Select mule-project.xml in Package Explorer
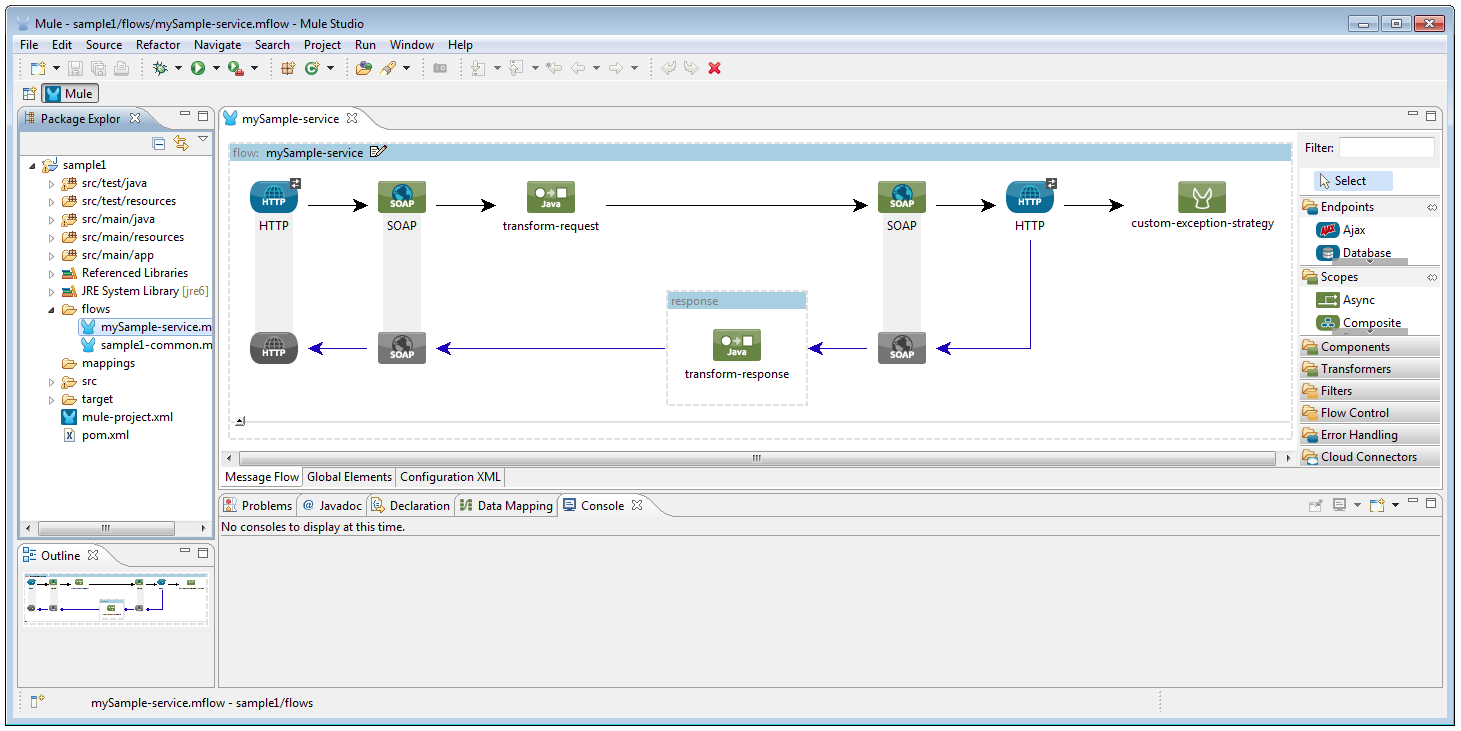 pos(117,417)
